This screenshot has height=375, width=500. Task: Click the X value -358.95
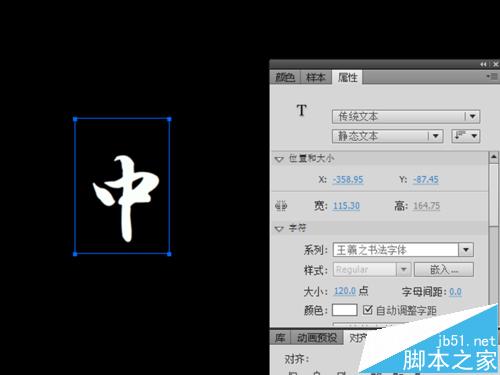[x=348, y=180]
